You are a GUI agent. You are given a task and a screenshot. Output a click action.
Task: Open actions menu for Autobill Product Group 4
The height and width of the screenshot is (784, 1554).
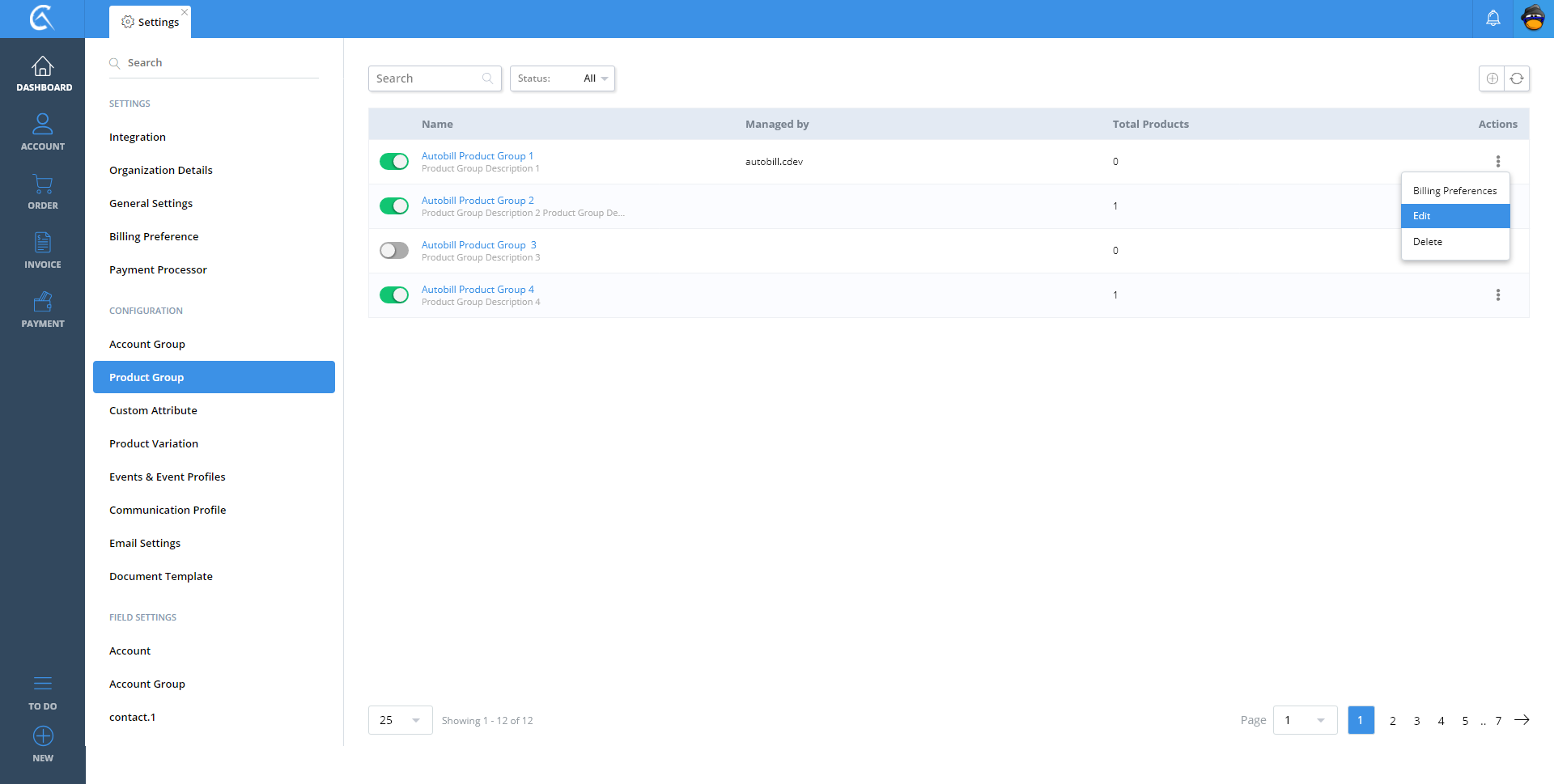(x=1497, y=295)
